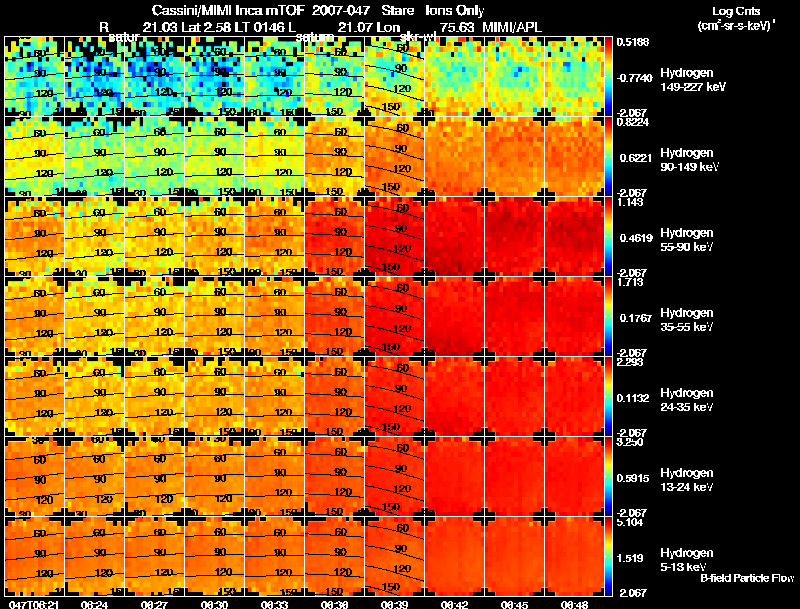The width and height of the screenshot is (800, 609).
Task: Open the 55-90 keV panel at 06:48
Action: 574,237
